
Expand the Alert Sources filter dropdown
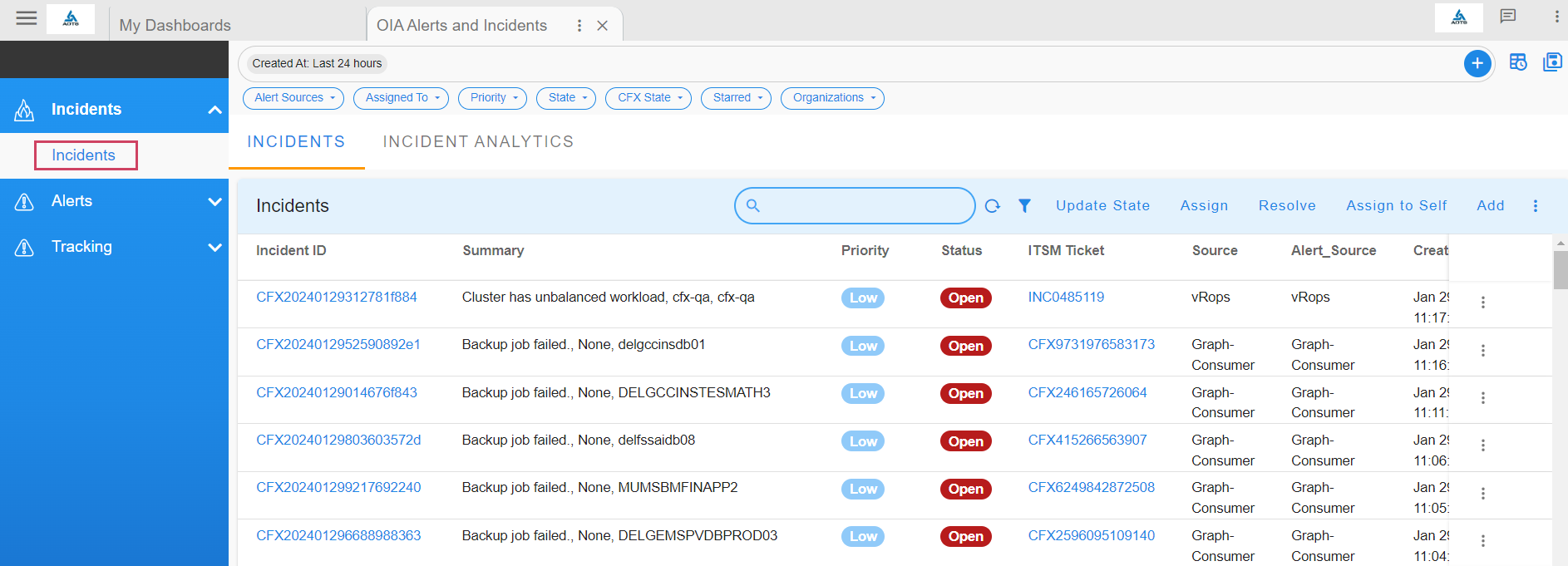(293, 98)
